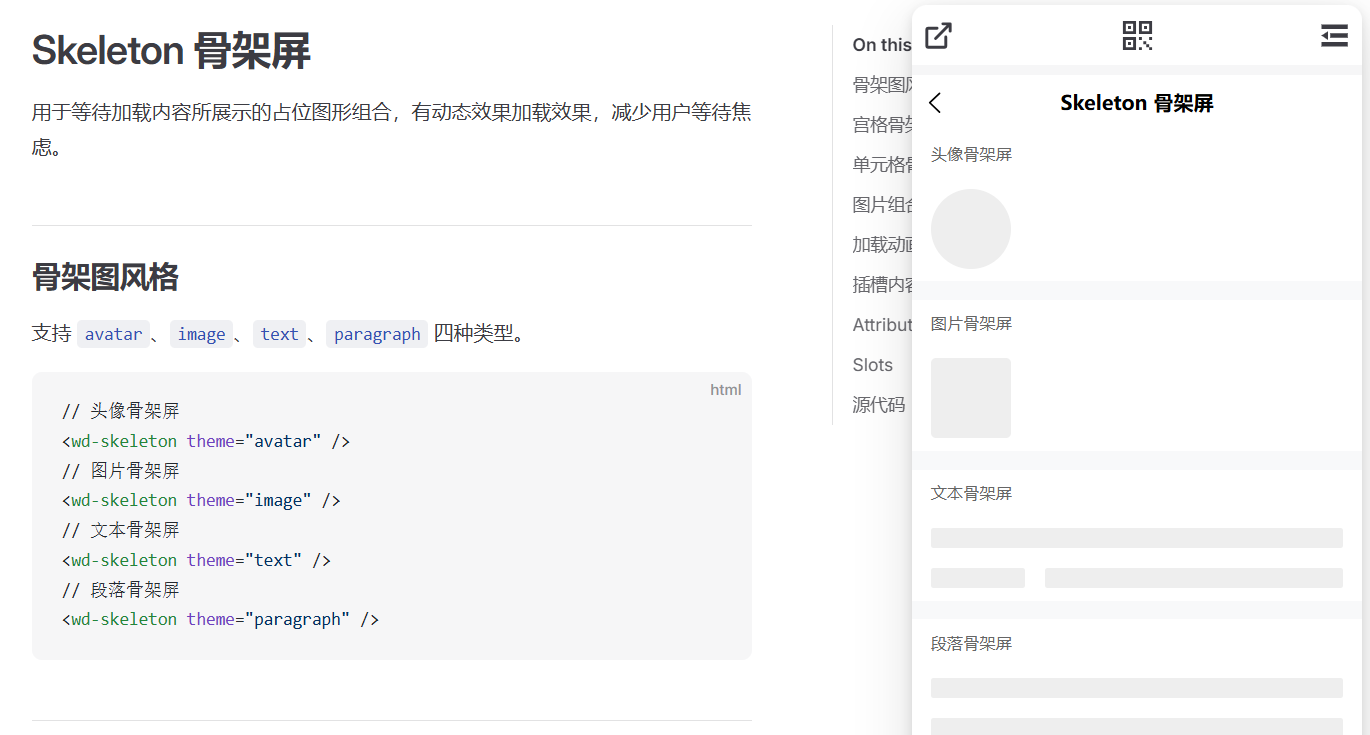Go to the Slots section
Image resolution: width=1370 pixels, height=735 pixels.
pos(871,364)
